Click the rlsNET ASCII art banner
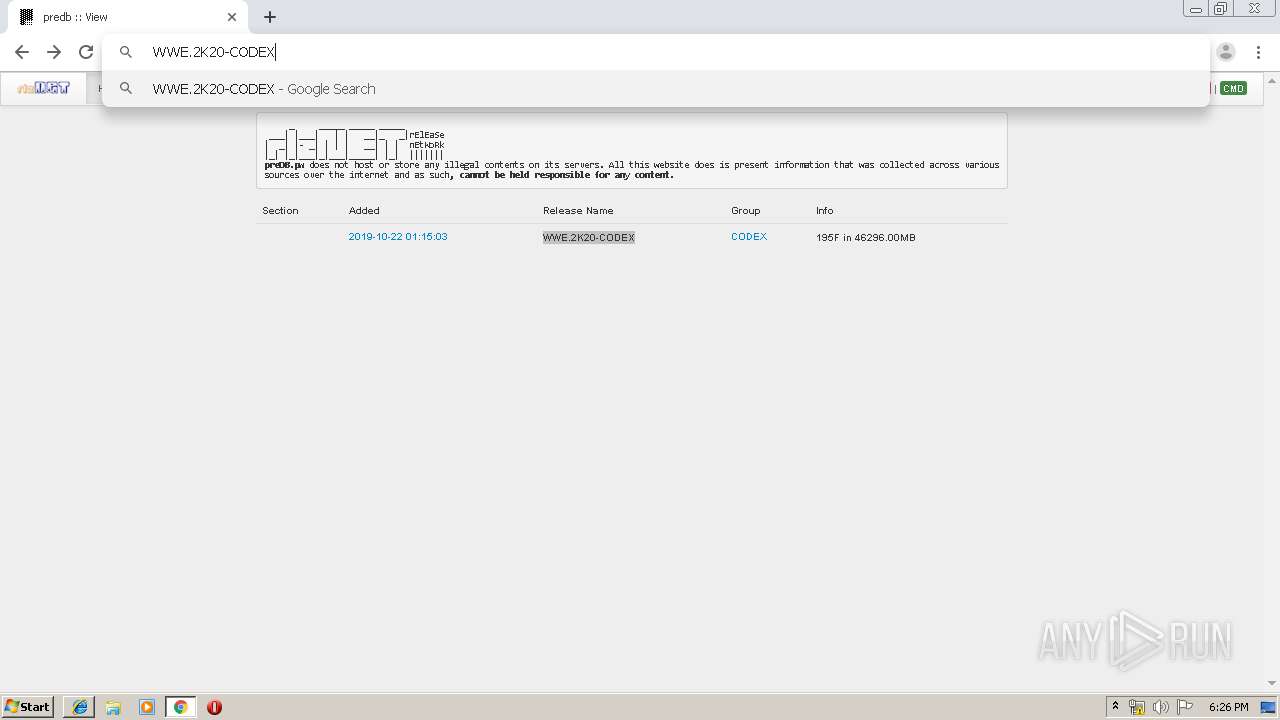This screenshot has width=1280, height=720. coord(354,144)
